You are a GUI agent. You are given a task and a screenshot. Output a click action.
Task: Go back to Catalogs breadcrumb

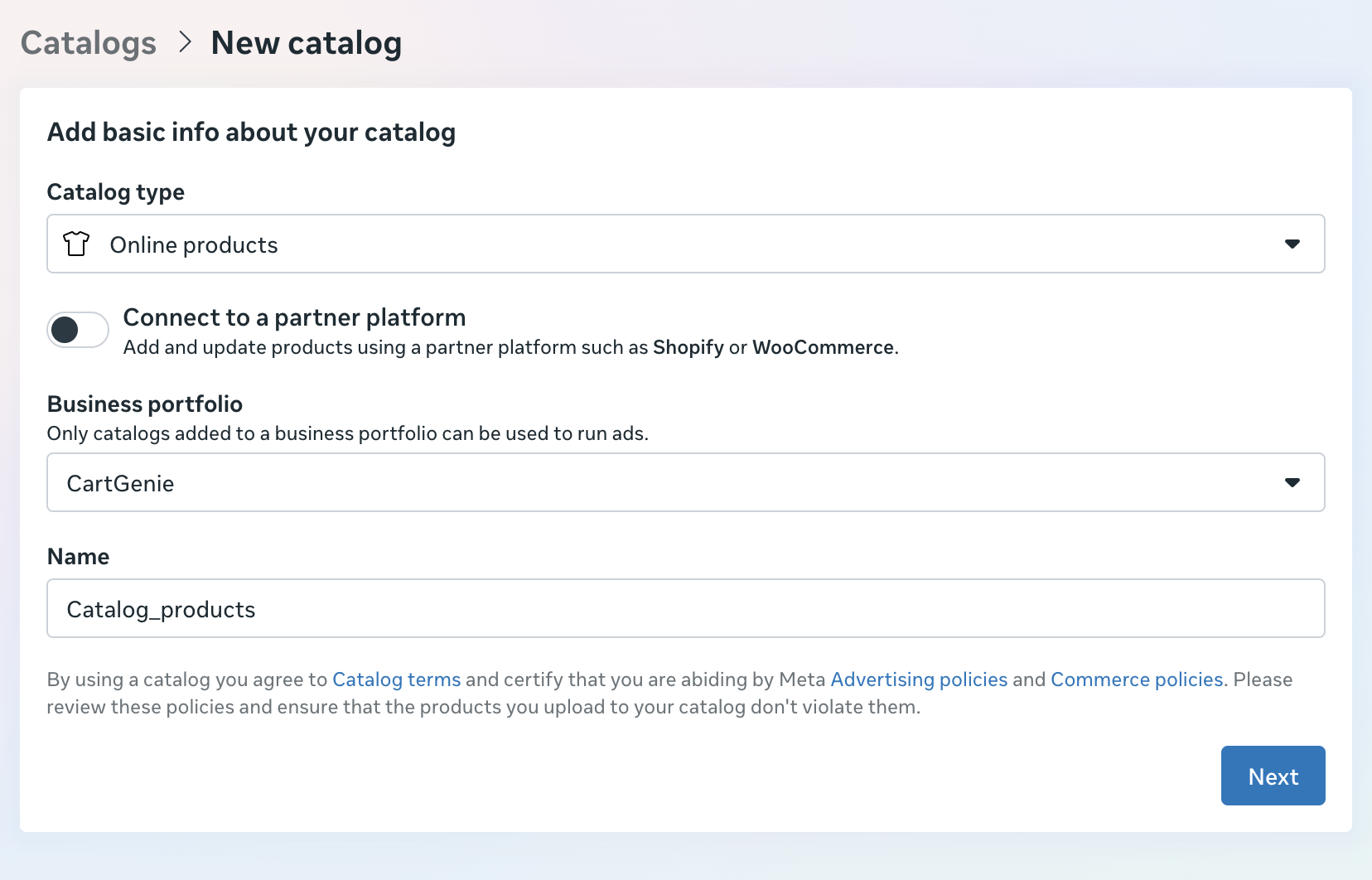point(89,43)
